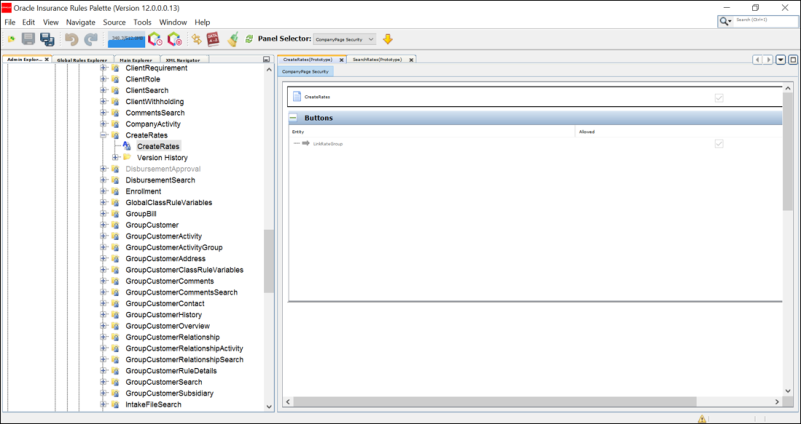The height and width of the screenshot is (424, 801).
Task: Select the Enrollment tree item
Action: pyautogui.click(x=144, y=191)
